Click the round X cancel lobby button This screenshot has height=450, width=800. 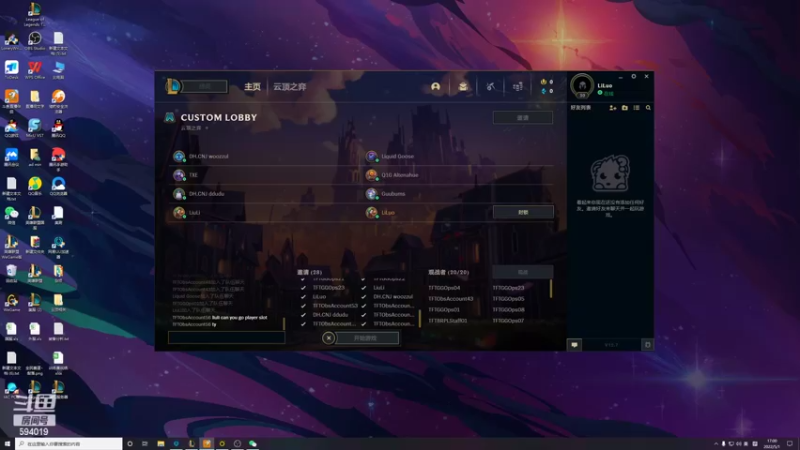(329, 338)
